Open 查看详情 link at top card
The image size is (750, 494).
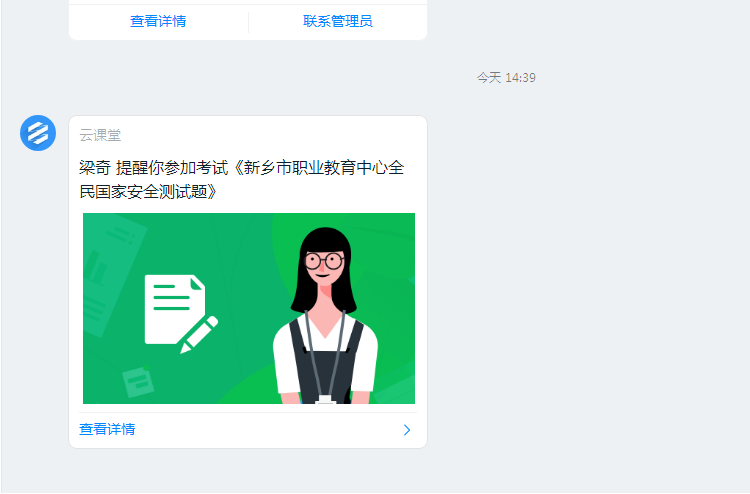(158, 21)
